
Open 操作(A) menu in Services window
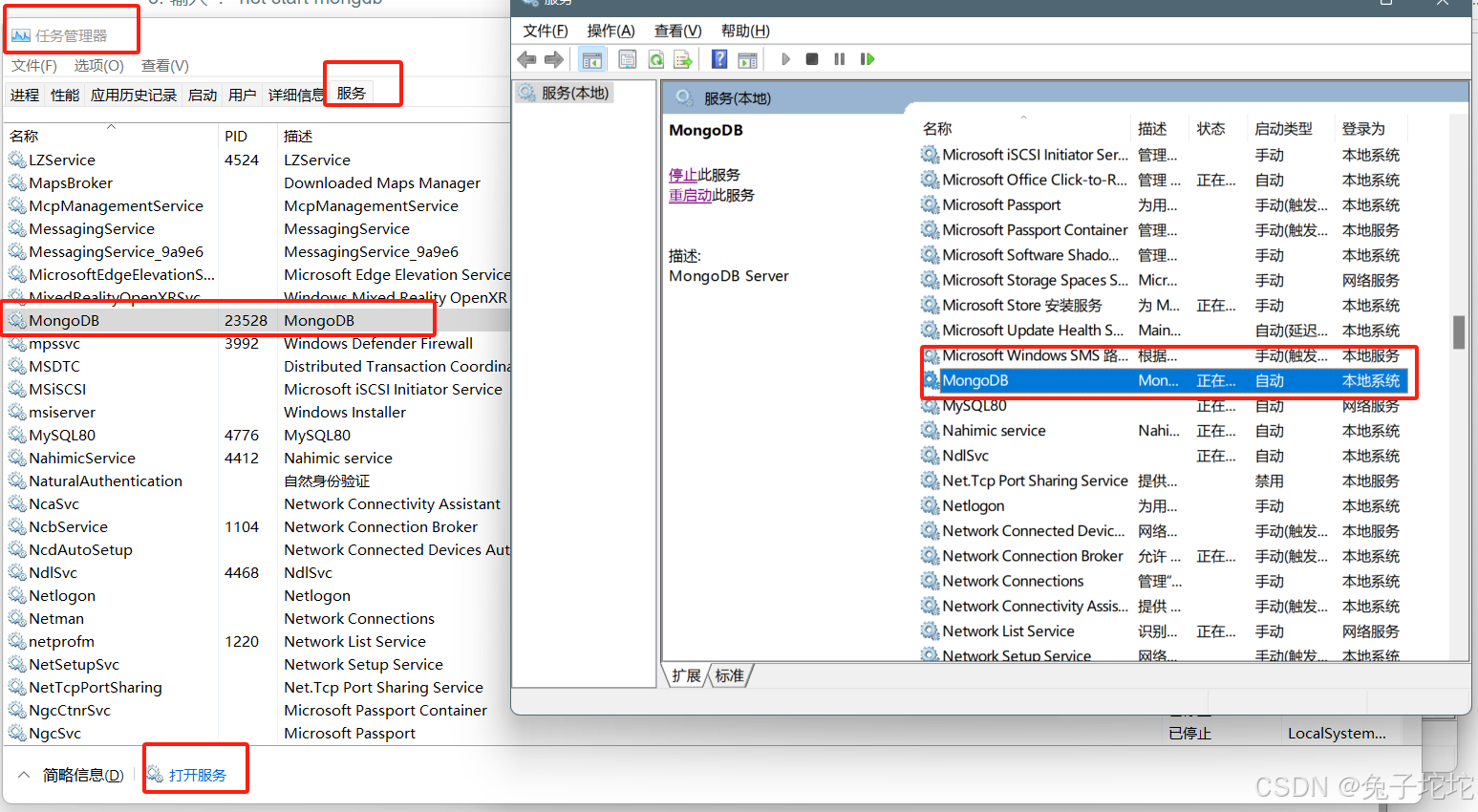click(x=611, y=31)
